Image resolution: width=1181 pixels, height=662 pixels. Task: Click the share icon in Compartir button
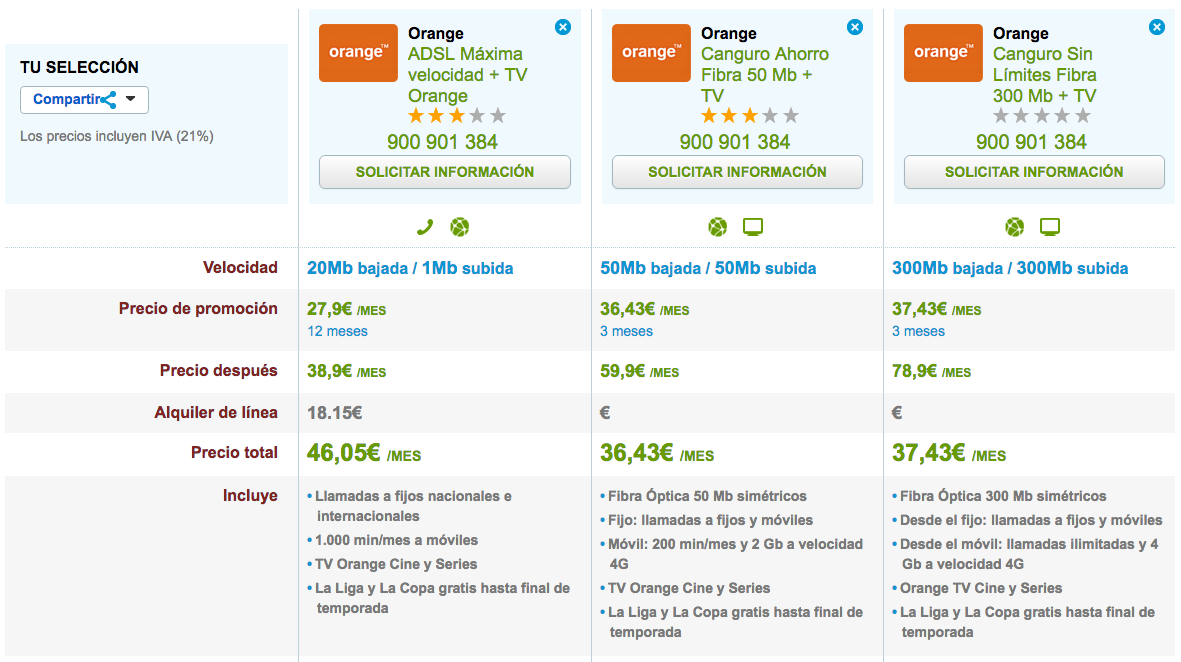(x=108, y=99)
